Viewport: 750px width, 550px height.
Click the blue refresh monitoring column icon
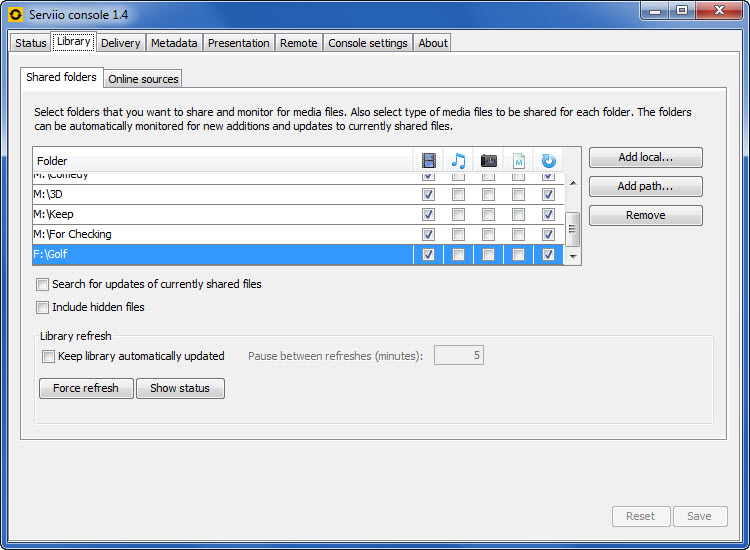pos(548,160)
